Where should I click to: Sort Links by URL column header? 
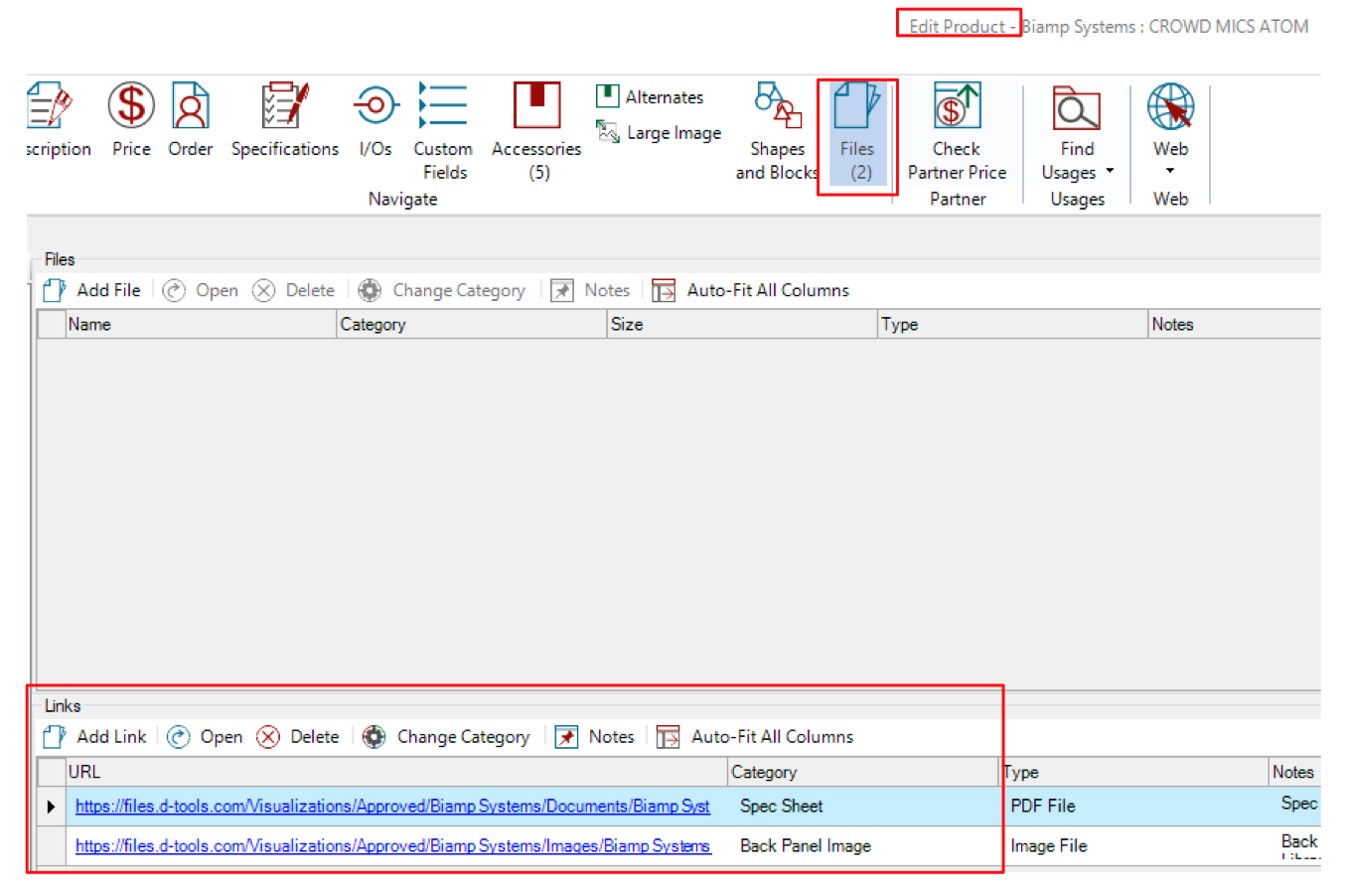coord(396,772)
